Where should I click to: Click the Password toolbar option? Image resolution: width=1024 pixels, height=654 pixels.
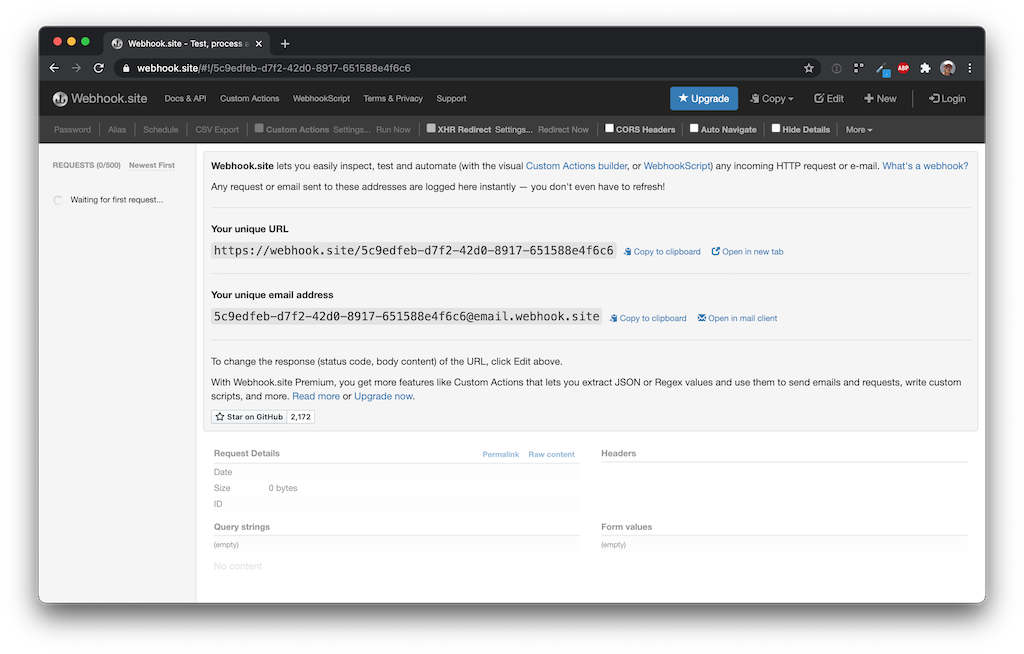(72, 129)
